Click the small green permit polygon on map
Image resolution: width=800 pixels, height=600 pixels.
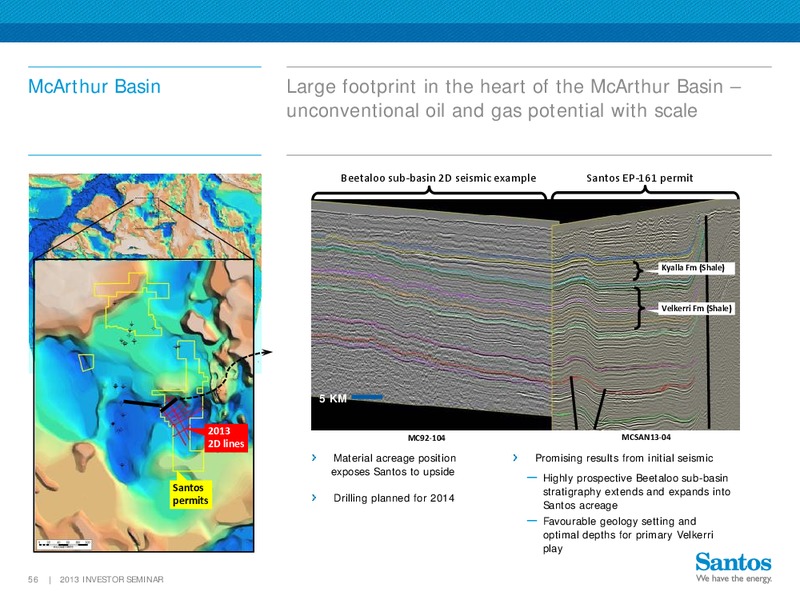(x=87, y=362)
